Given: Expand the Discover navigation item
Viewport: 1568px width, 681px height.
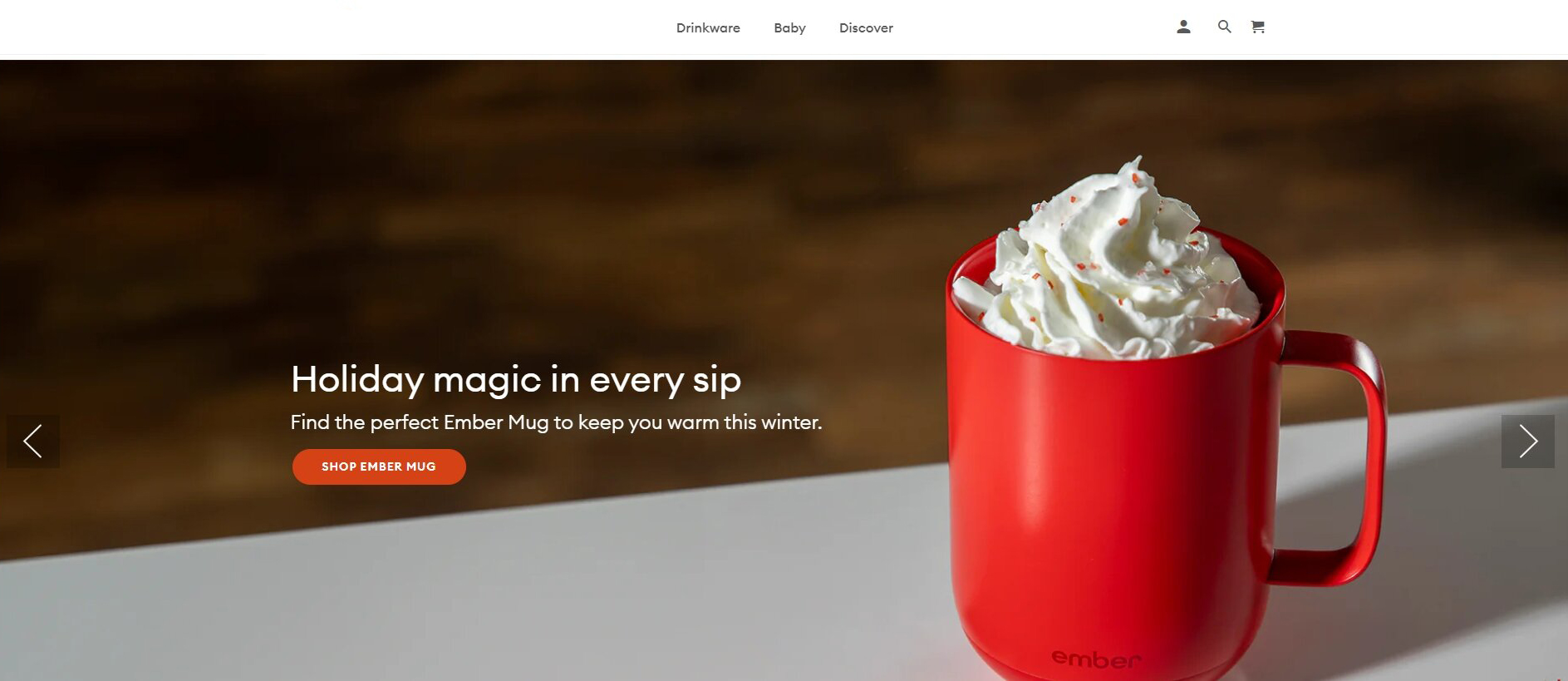Looking at the screenshot, I should pos(866,28).
